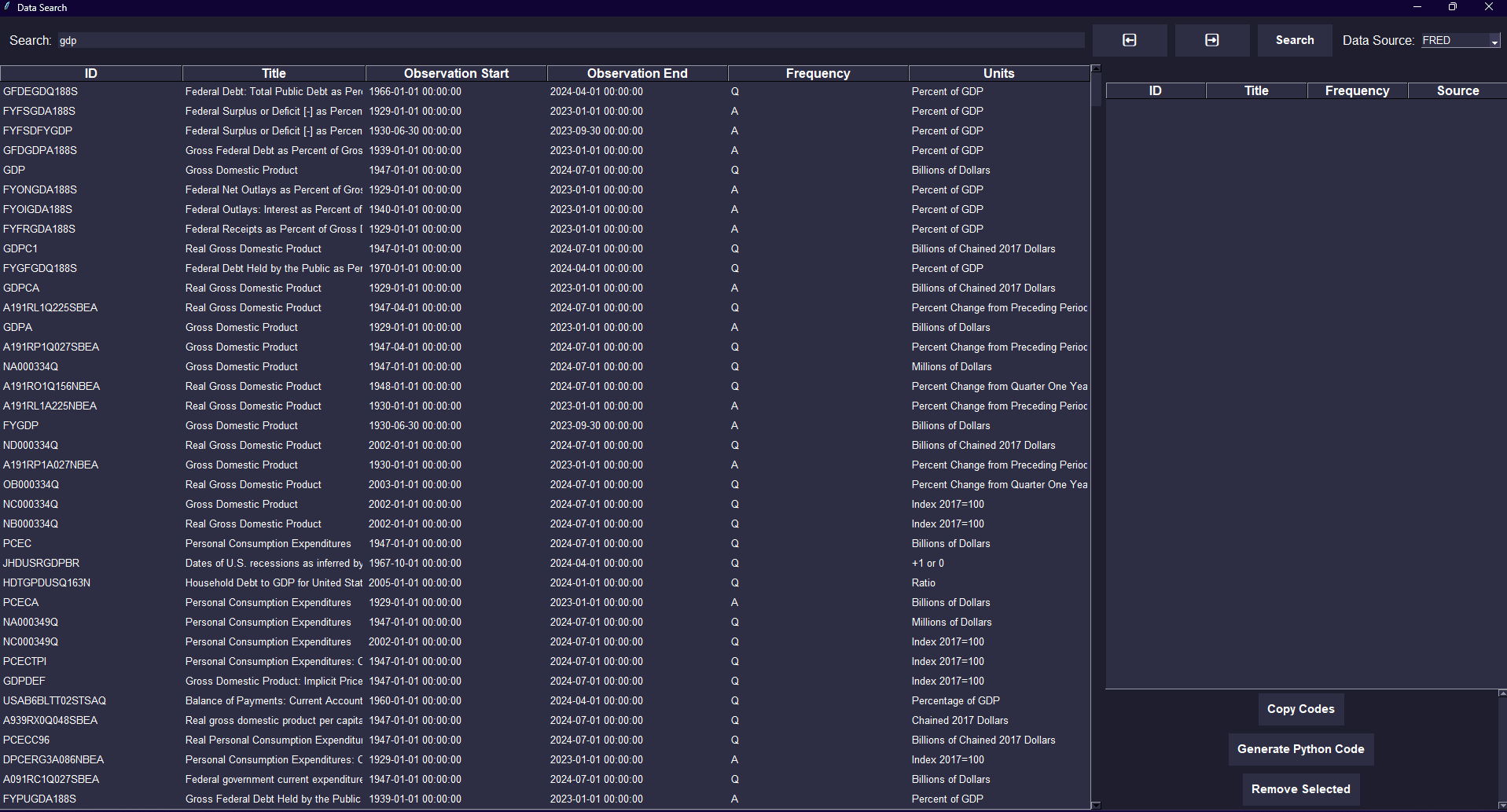Click 'Balance of Payments: Current Account' title
Screen dimensions: 1507x812
click(274, 701)
